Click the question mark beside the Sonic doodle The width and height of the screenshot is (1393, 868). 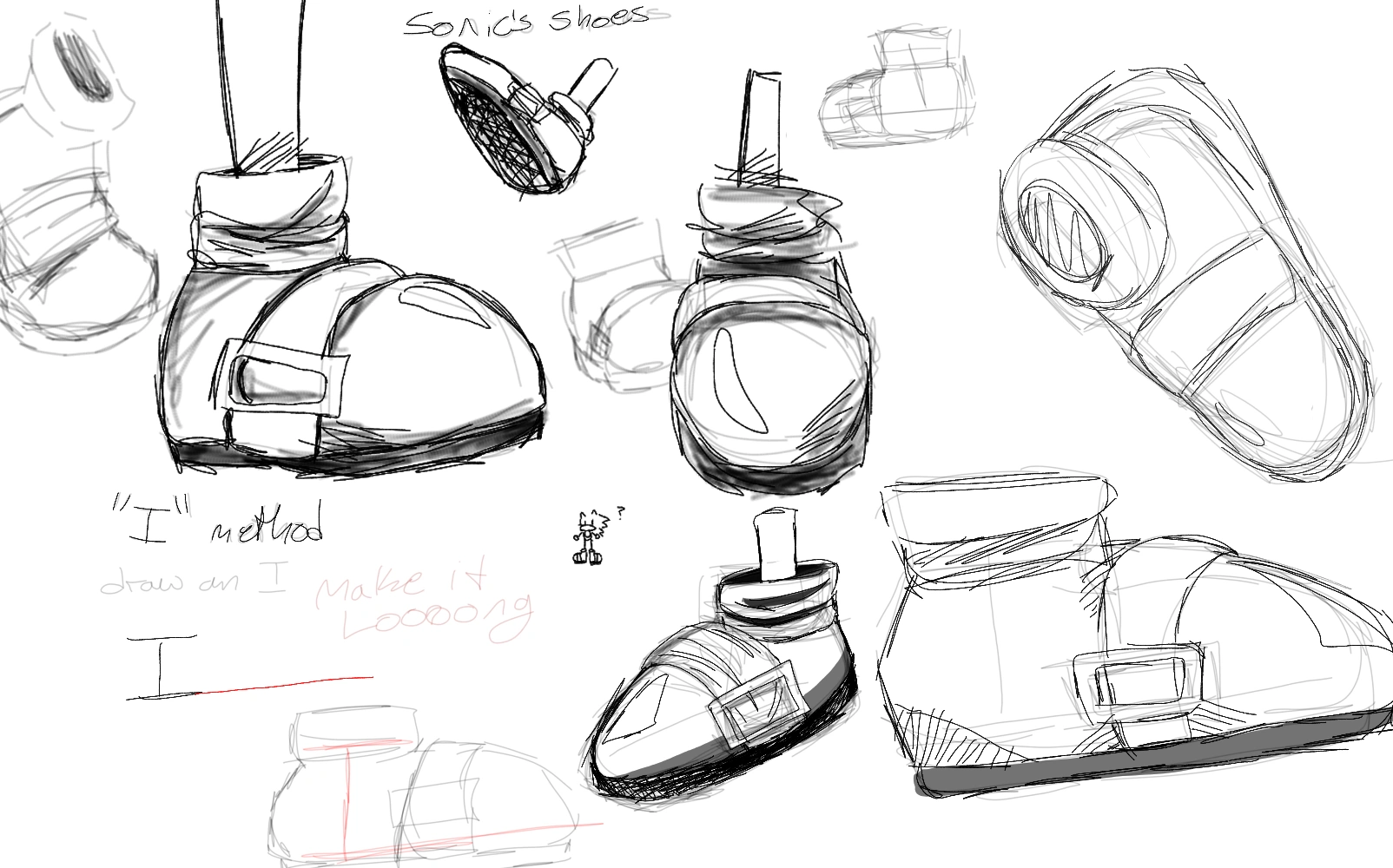pos(618,510)
